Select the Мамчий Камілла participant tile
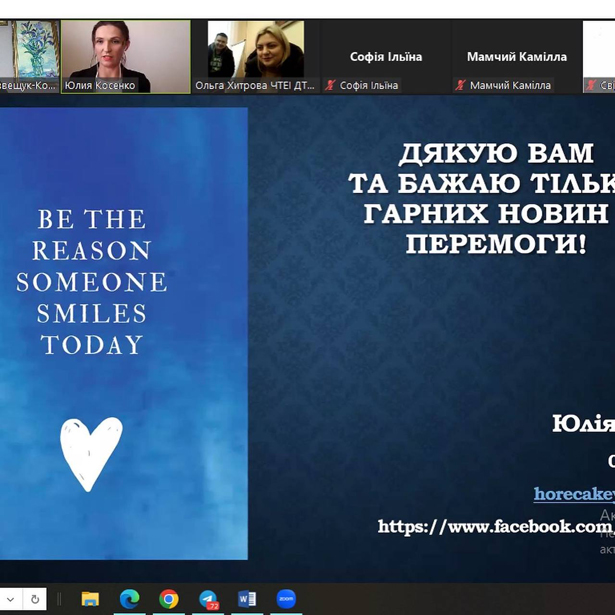This screenshot has width=615, height=615. (517, 57)
